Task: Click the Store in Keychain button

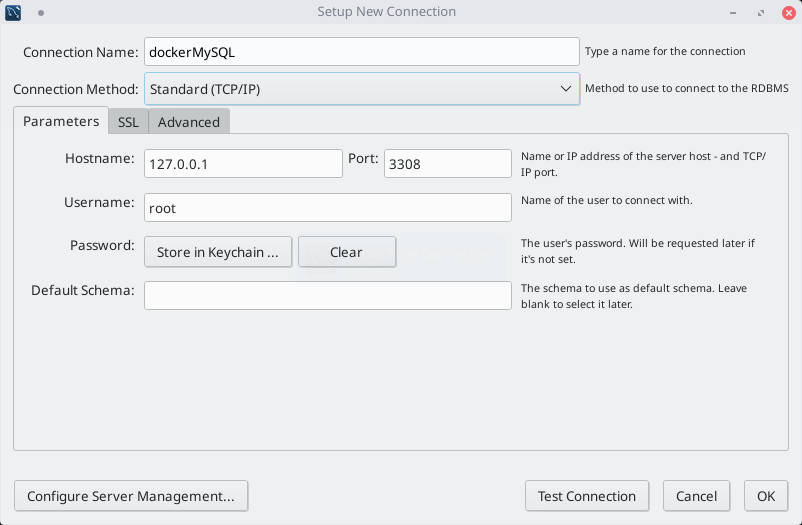Action: click(x=218, y=252)
